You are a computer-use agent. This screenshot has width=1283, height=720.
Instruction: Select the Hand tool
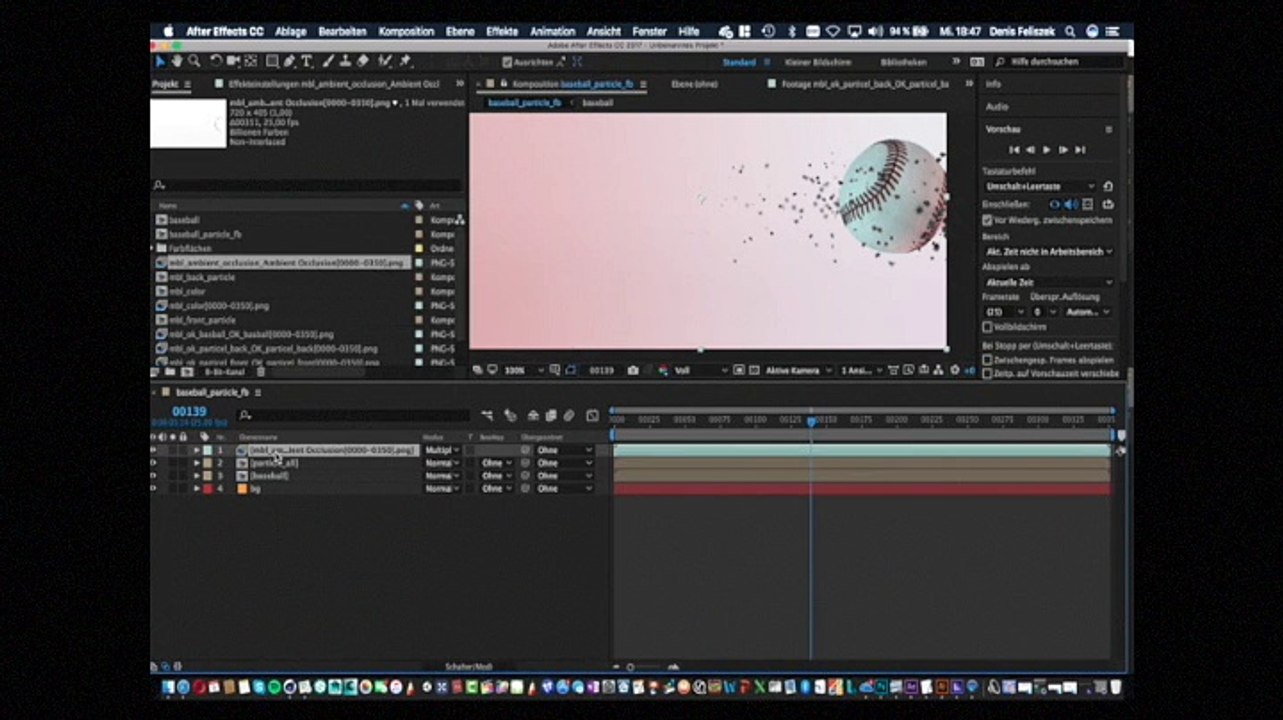pos(177,62)
